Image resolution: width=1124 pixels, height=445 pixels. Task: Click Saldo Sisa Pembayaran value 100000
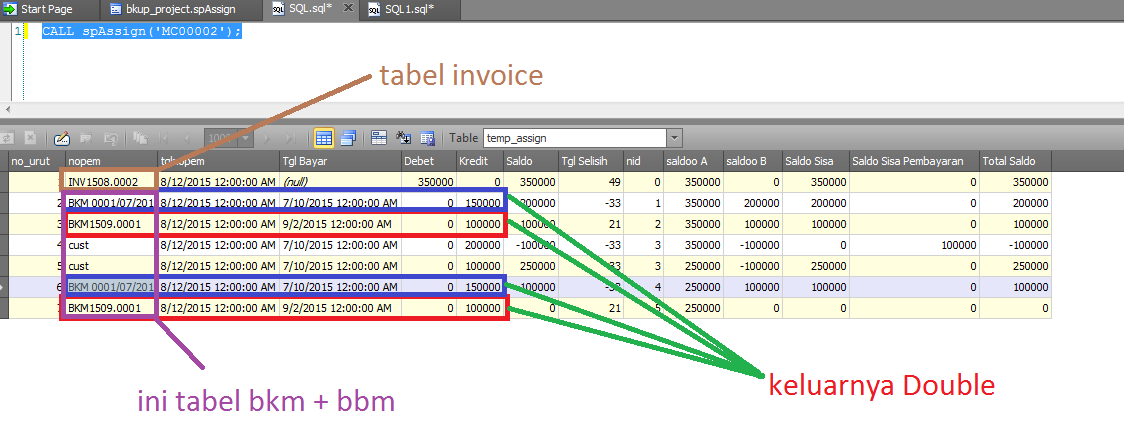914,245
